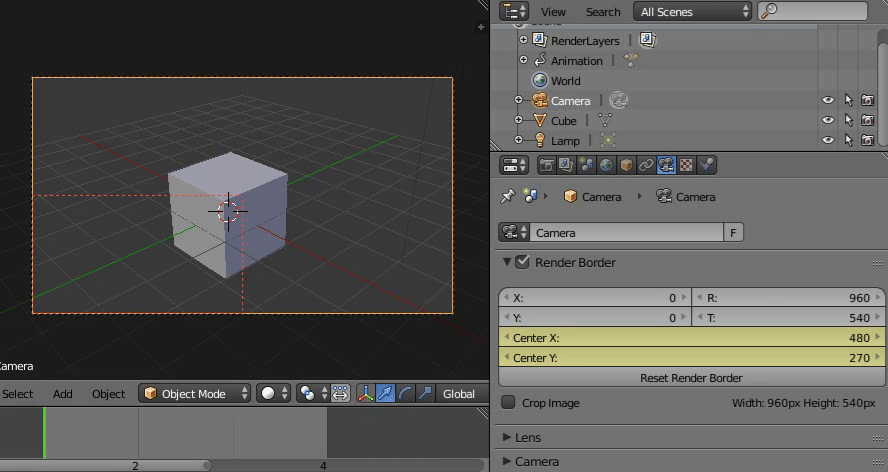Open the All Scenes display dropdown
The image size is (888, 472).
pyautogui.click(x=693, y=11)
